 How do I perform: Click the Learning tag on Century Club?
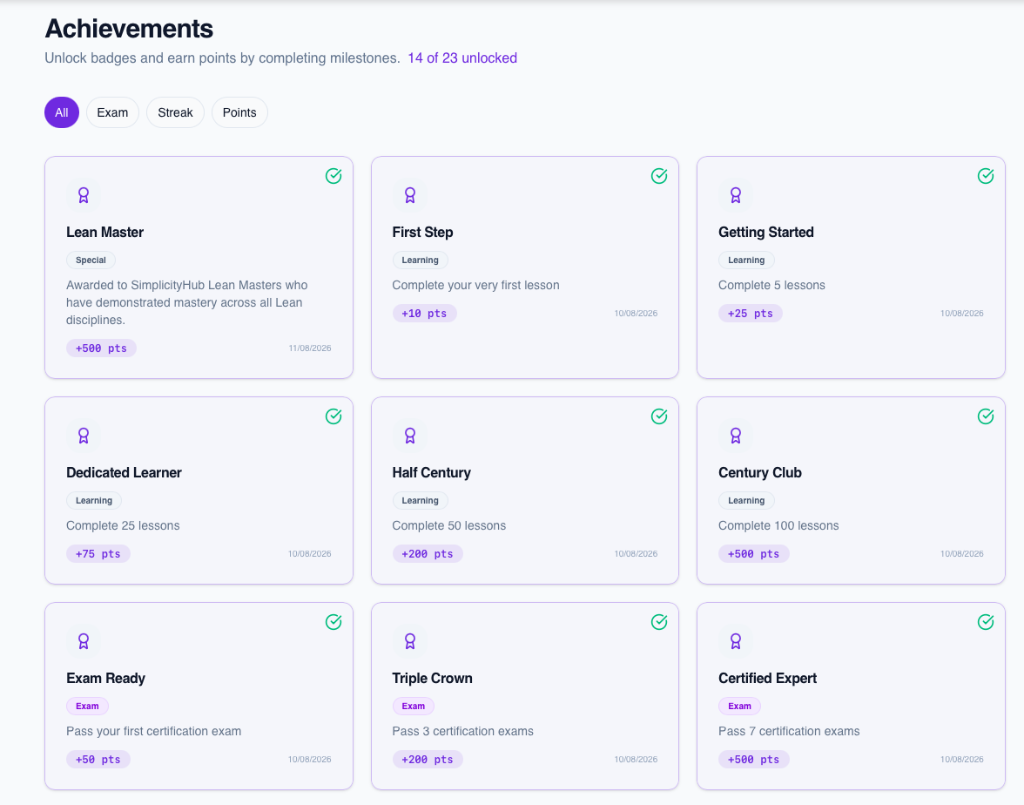click(746, 500)
